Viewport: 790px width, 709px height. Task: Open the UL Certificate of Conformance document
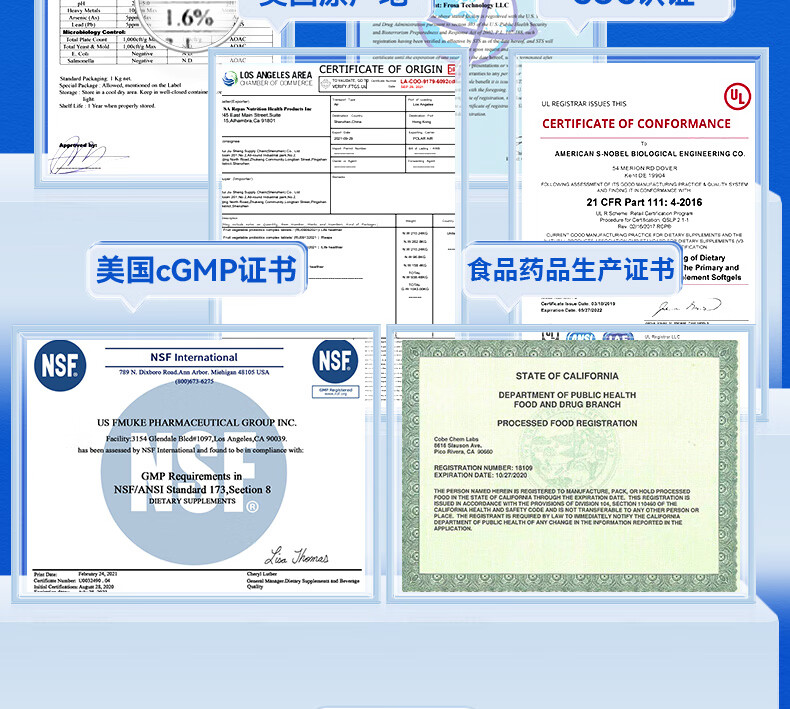click(x=637, y=197)
